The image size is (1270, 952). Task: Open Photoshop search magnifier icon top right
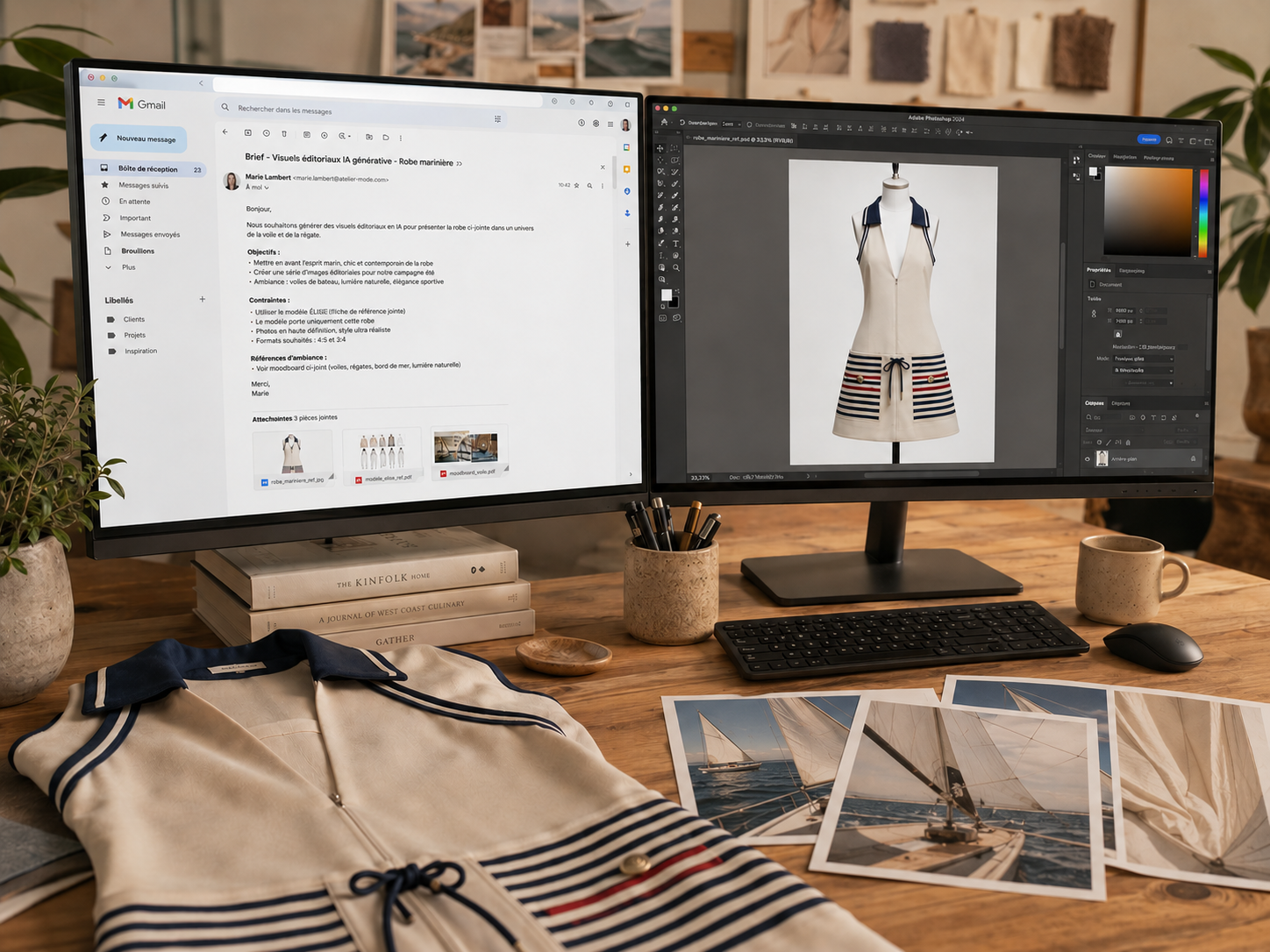pyautogui.click(x=1169, y=140)
